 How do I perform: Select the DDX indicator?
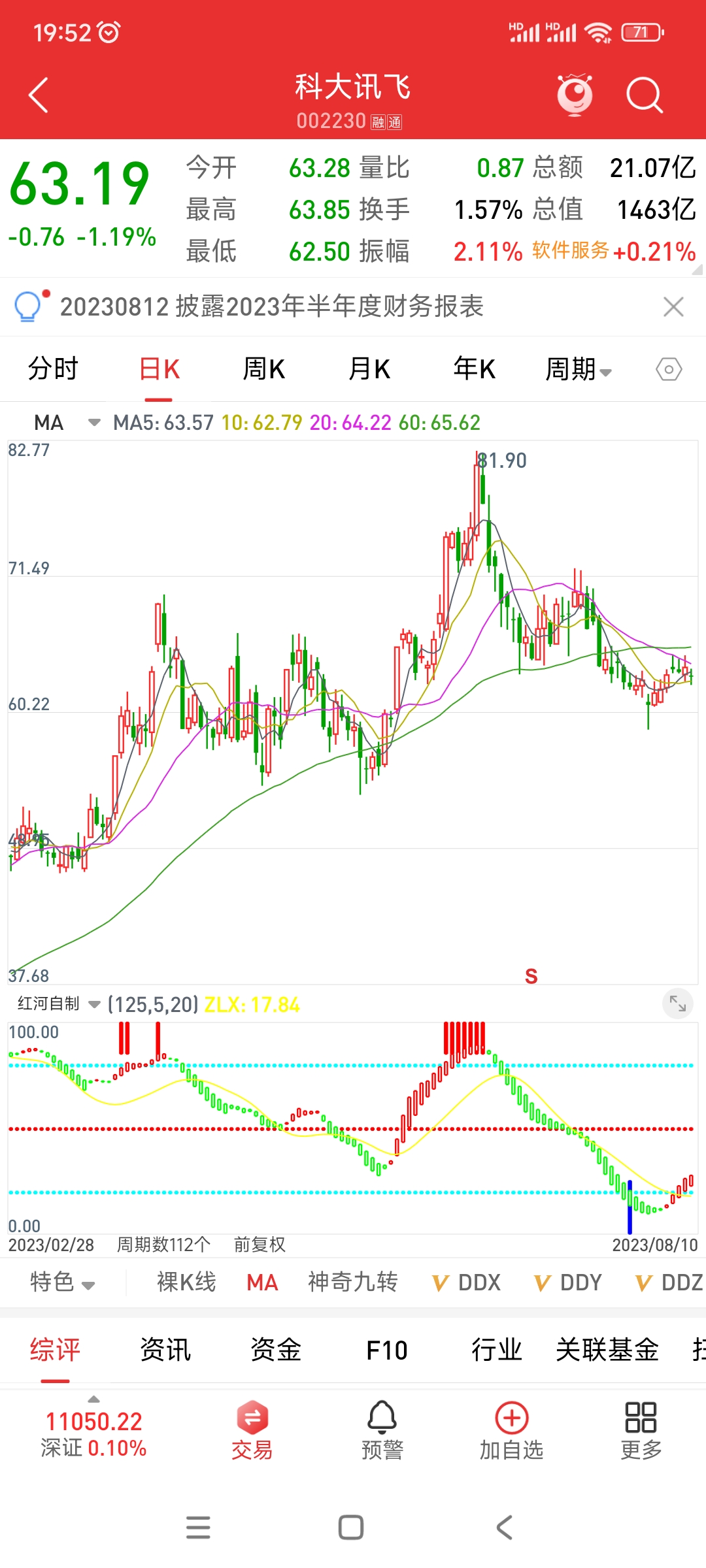(x=467, y=1282)
